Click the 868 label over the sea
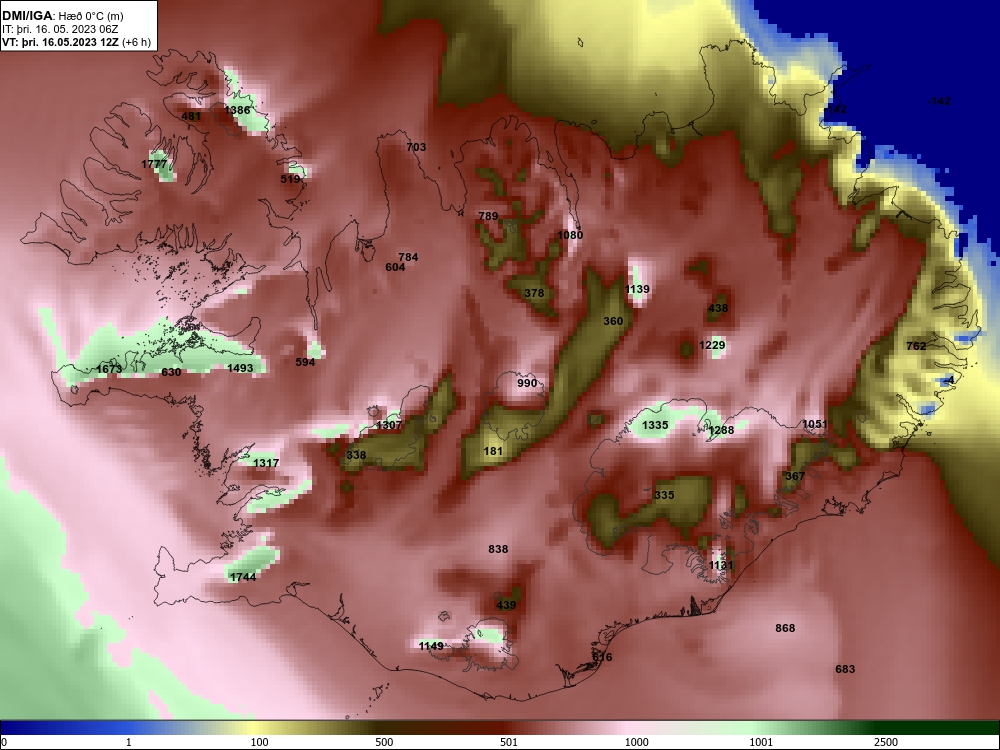The image size is (1000, 750). pyautogui.click(x=785, y=628)
